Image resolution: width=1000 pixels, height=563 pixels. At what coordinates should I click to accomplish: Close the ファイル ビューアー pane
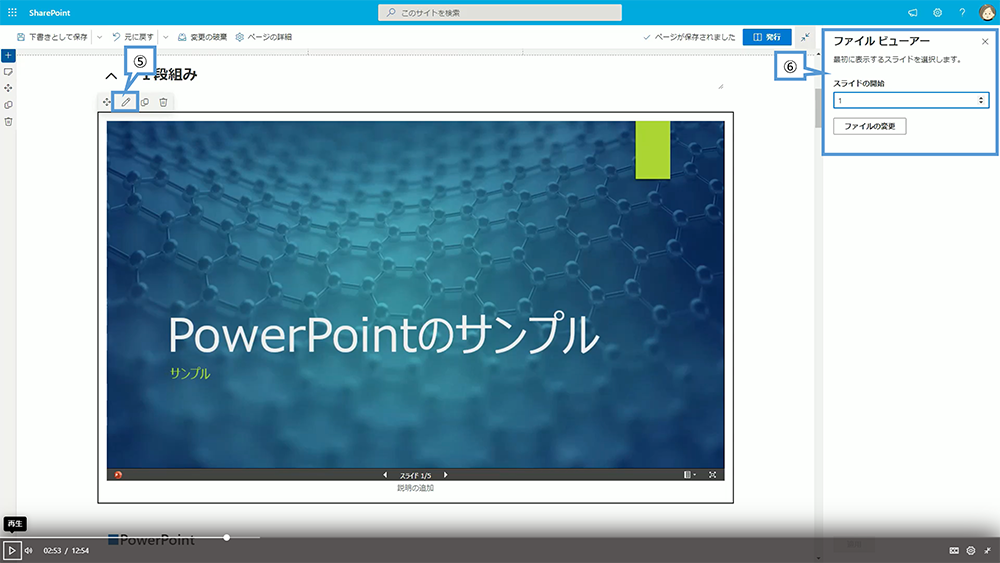click(x=985, y=41)
